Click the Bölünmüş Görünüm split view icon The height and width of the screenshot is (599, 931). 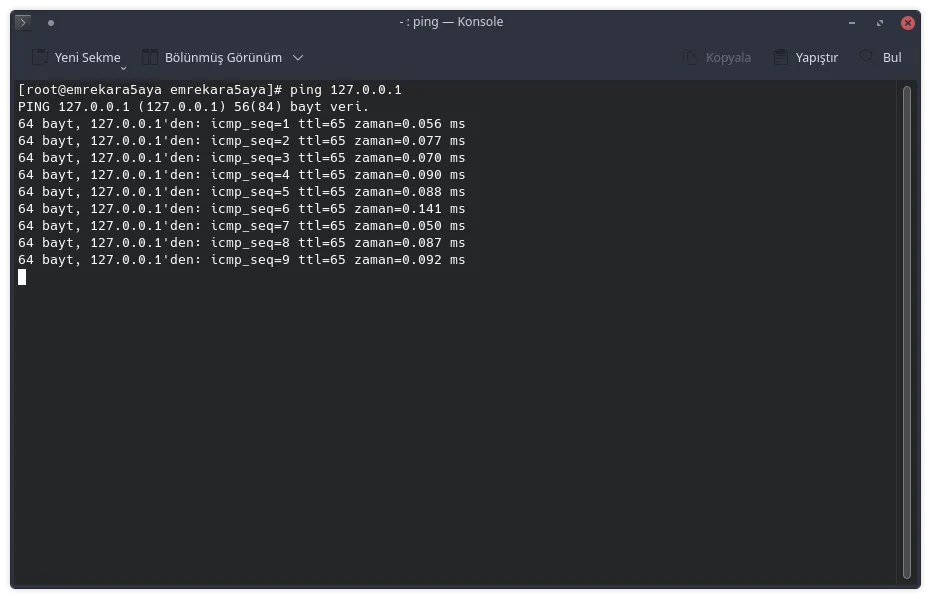coord(150,58)
